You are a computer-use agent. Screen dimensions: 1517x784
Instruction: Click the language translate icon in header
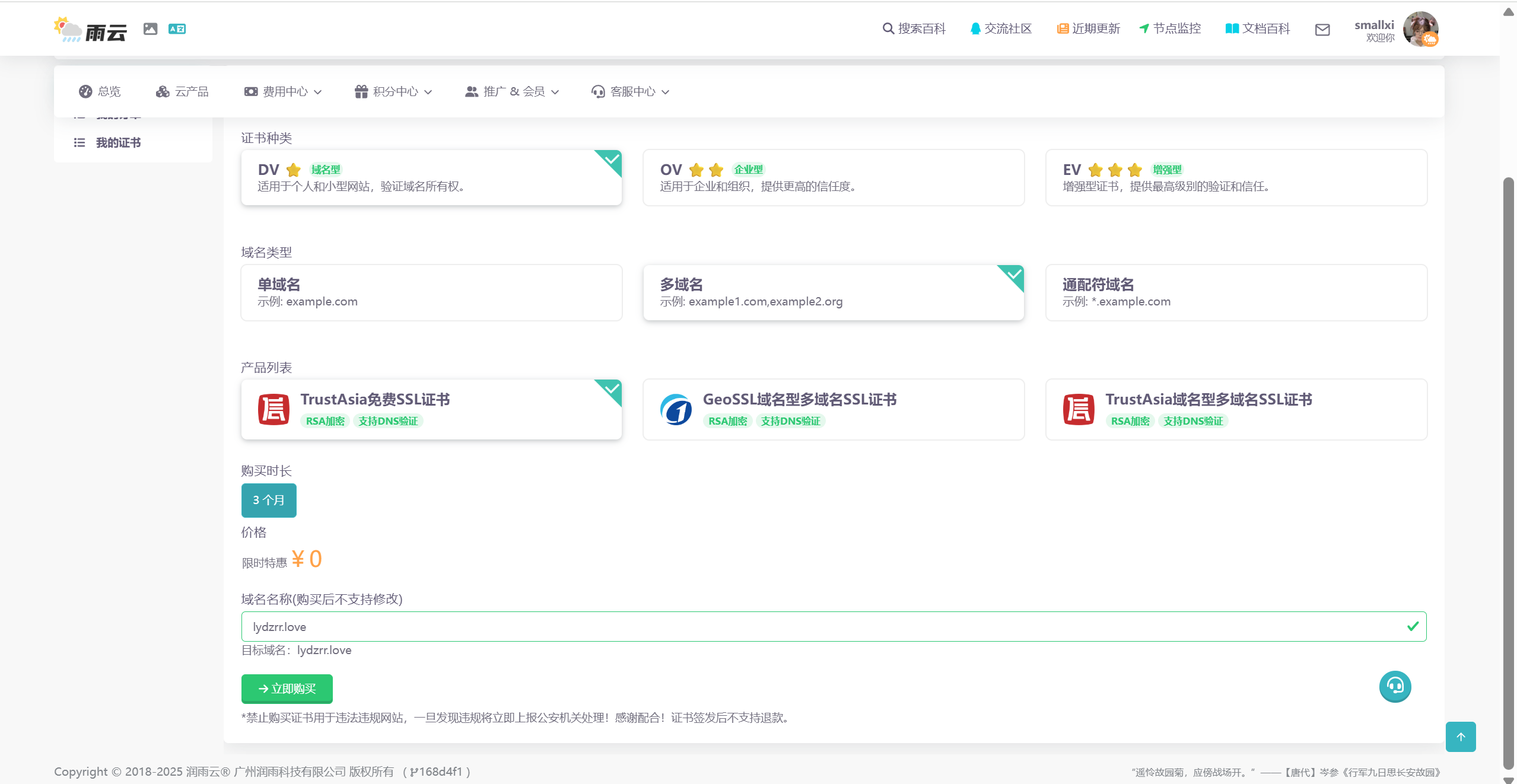177,28
